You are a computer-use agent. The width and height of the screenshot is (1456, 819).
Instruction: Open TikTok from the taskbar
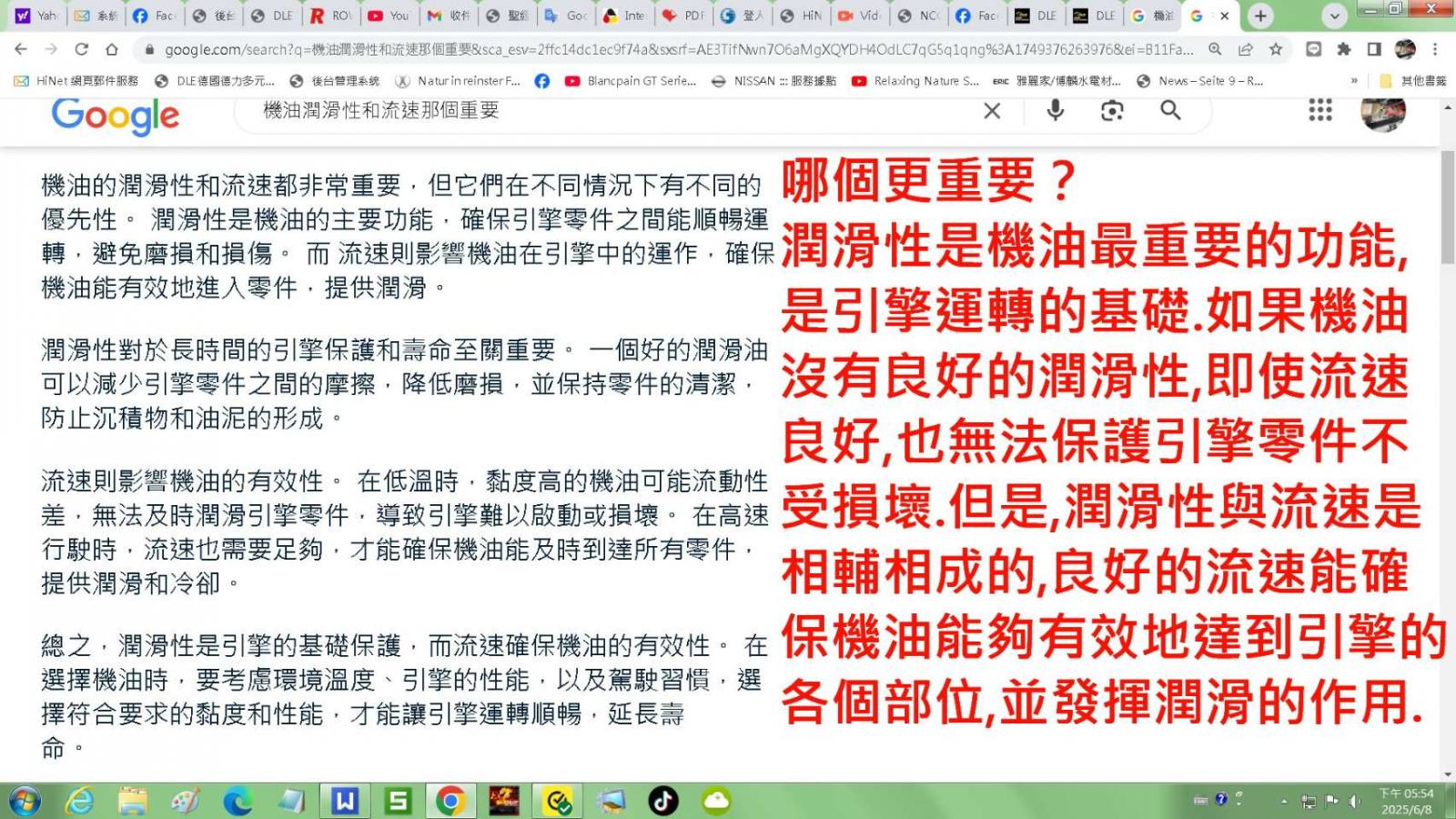click(663, 801)
